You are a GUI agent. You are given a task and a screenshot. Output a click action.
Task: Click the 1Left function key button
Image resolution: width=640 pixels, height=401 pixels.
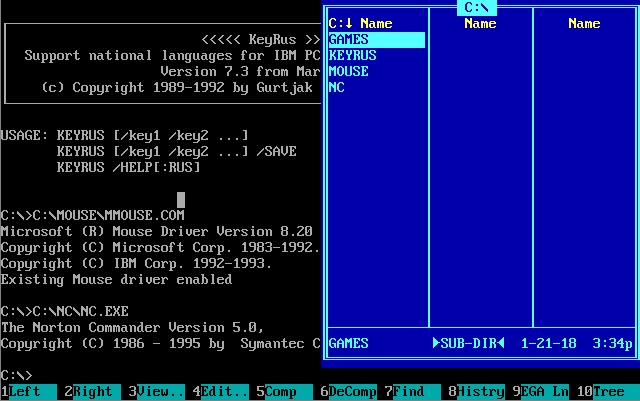click(28, 392)
